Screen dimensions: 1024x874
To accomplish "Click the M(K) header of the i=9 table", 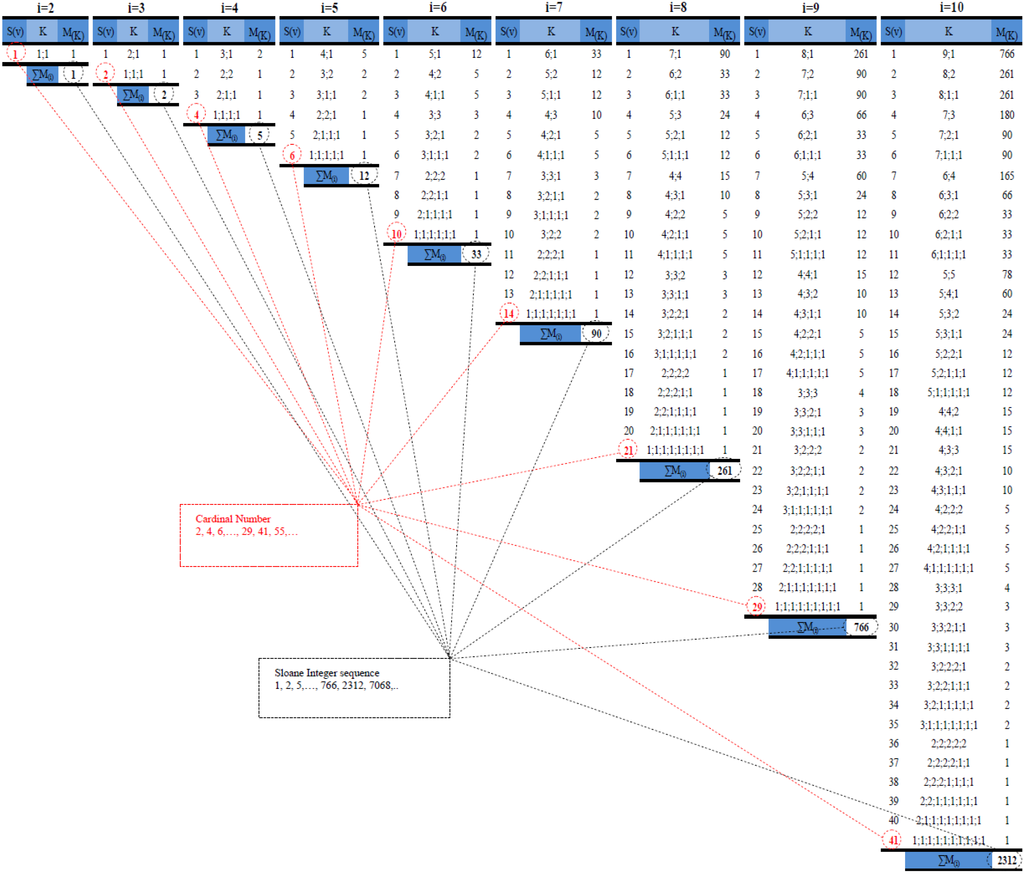I will coord(860,31).
